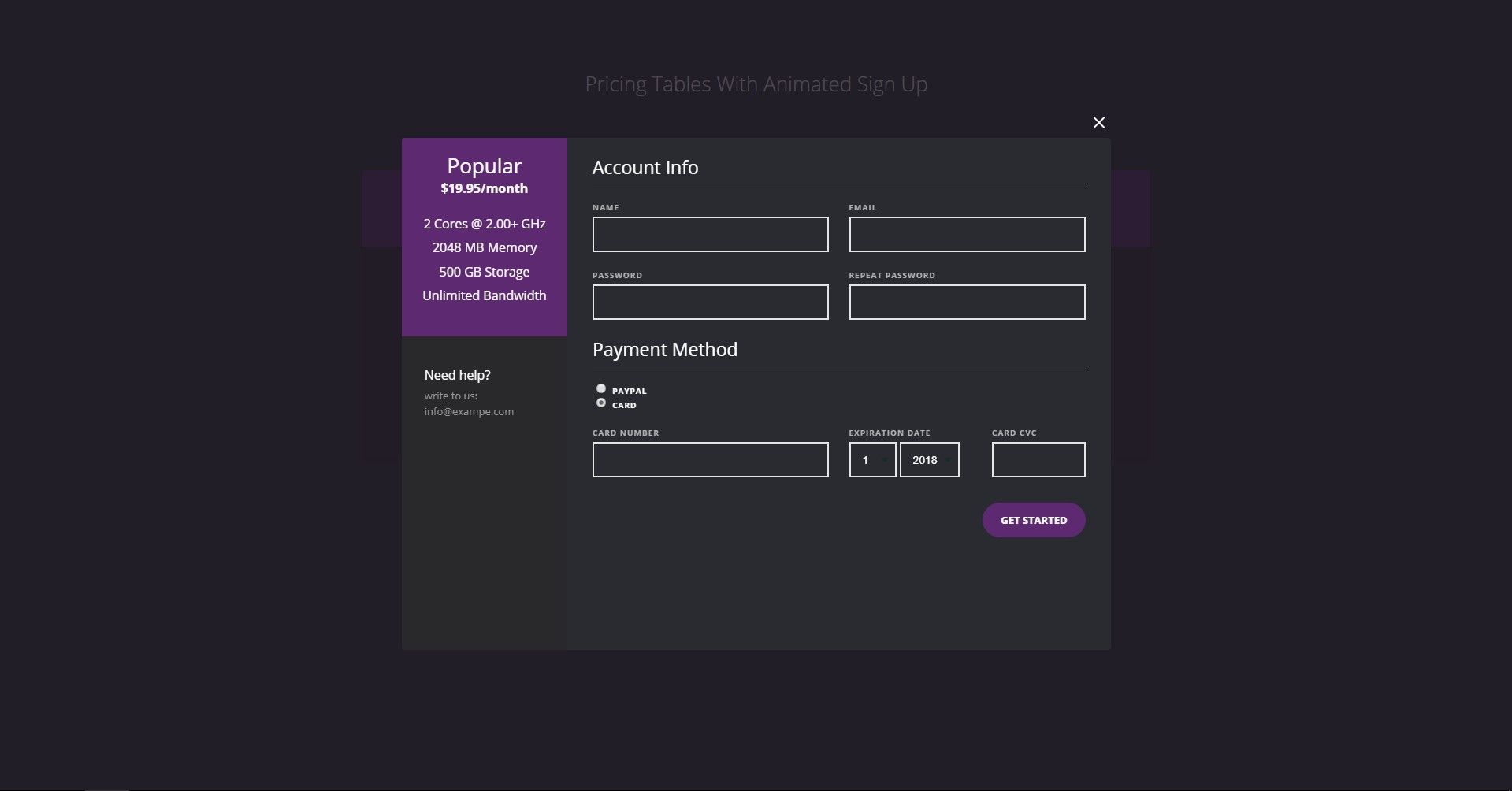Focus the Card Number field
This screenshot has height=791, width=1512.
710,460
